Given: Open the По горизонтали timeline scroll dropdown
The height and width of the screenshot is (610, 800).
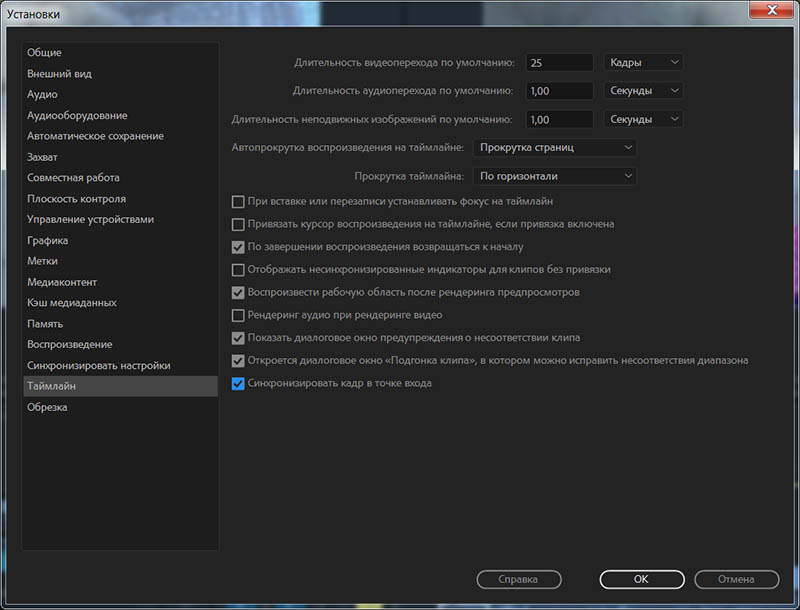Looking at the screenshot, I should coord(555,176).
